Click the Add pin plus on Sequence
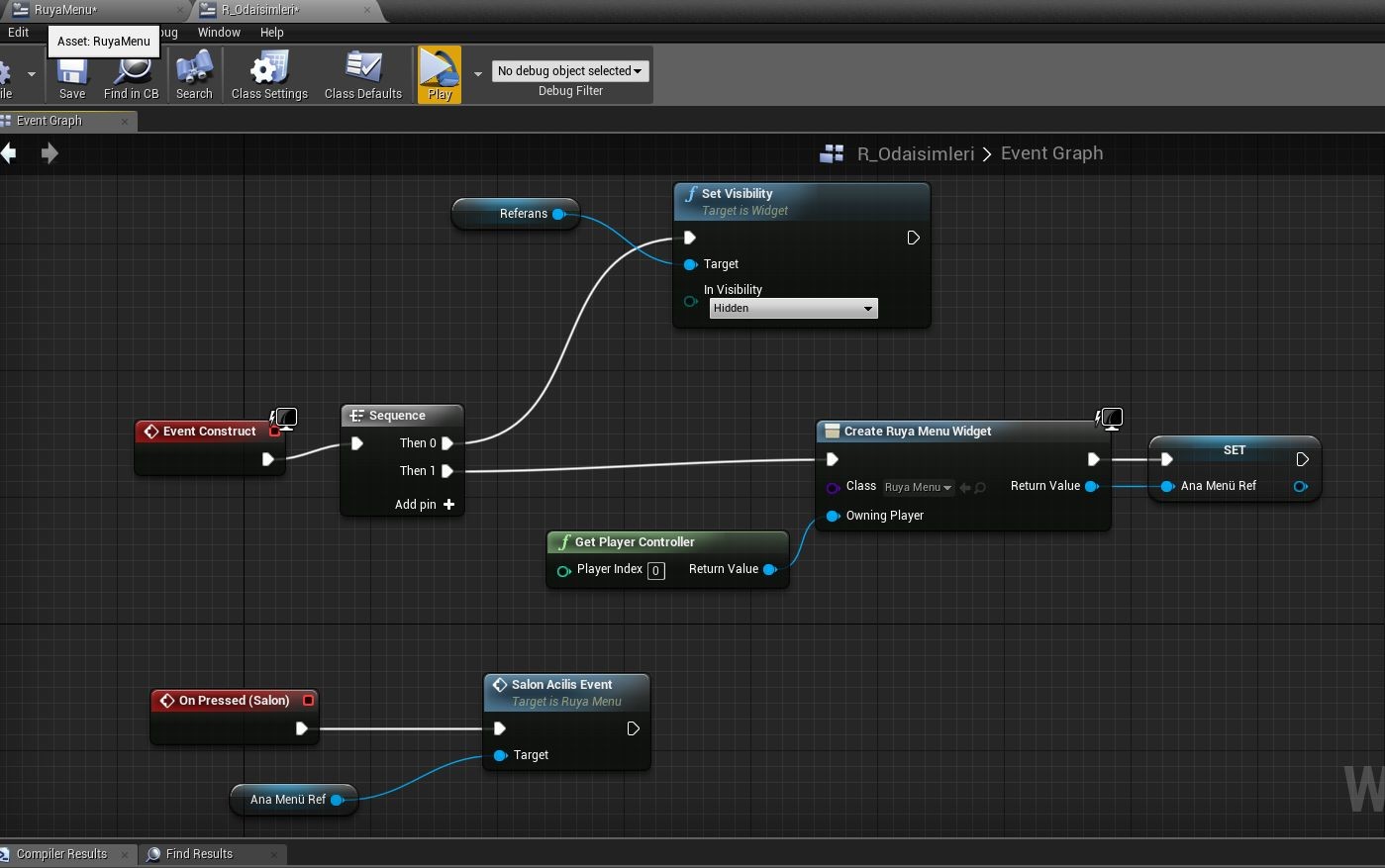Image resolution: width=1385 pixels, height=868 pixels. coord(448,505)
